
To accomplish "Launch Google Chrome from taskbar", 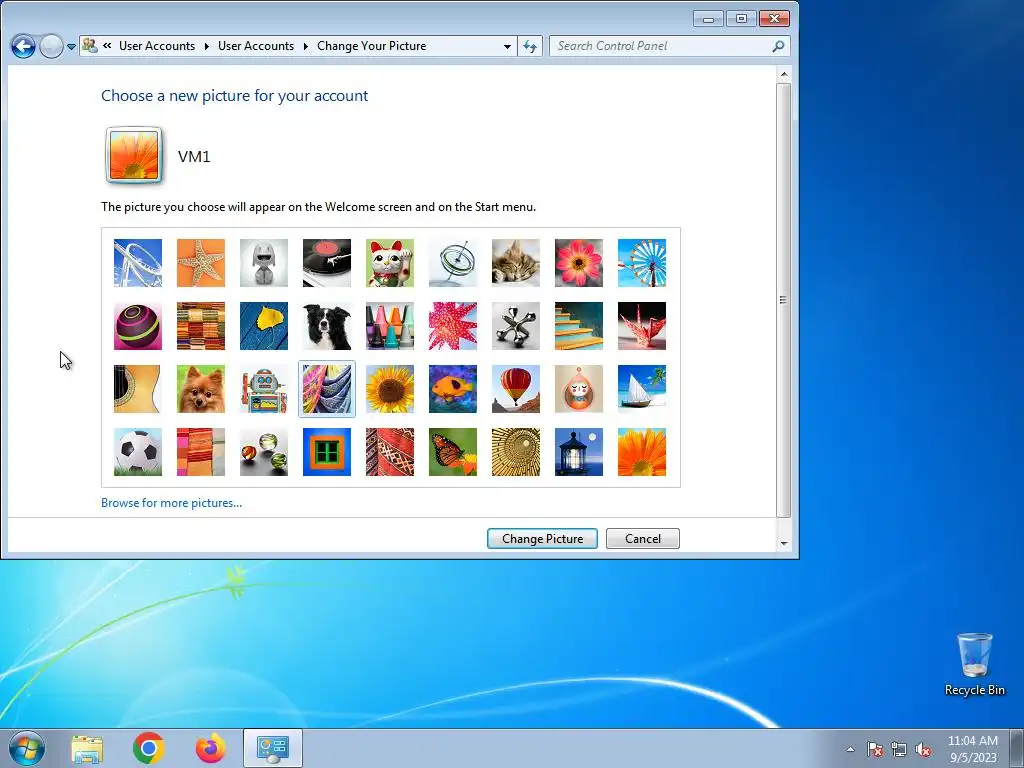I will point(148,748).
